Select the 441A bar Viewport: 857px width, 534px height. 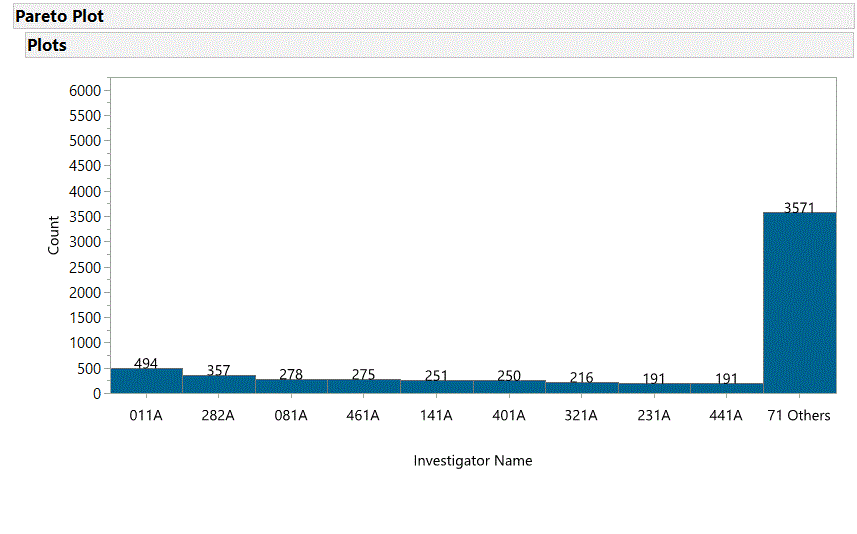point(727,388)
